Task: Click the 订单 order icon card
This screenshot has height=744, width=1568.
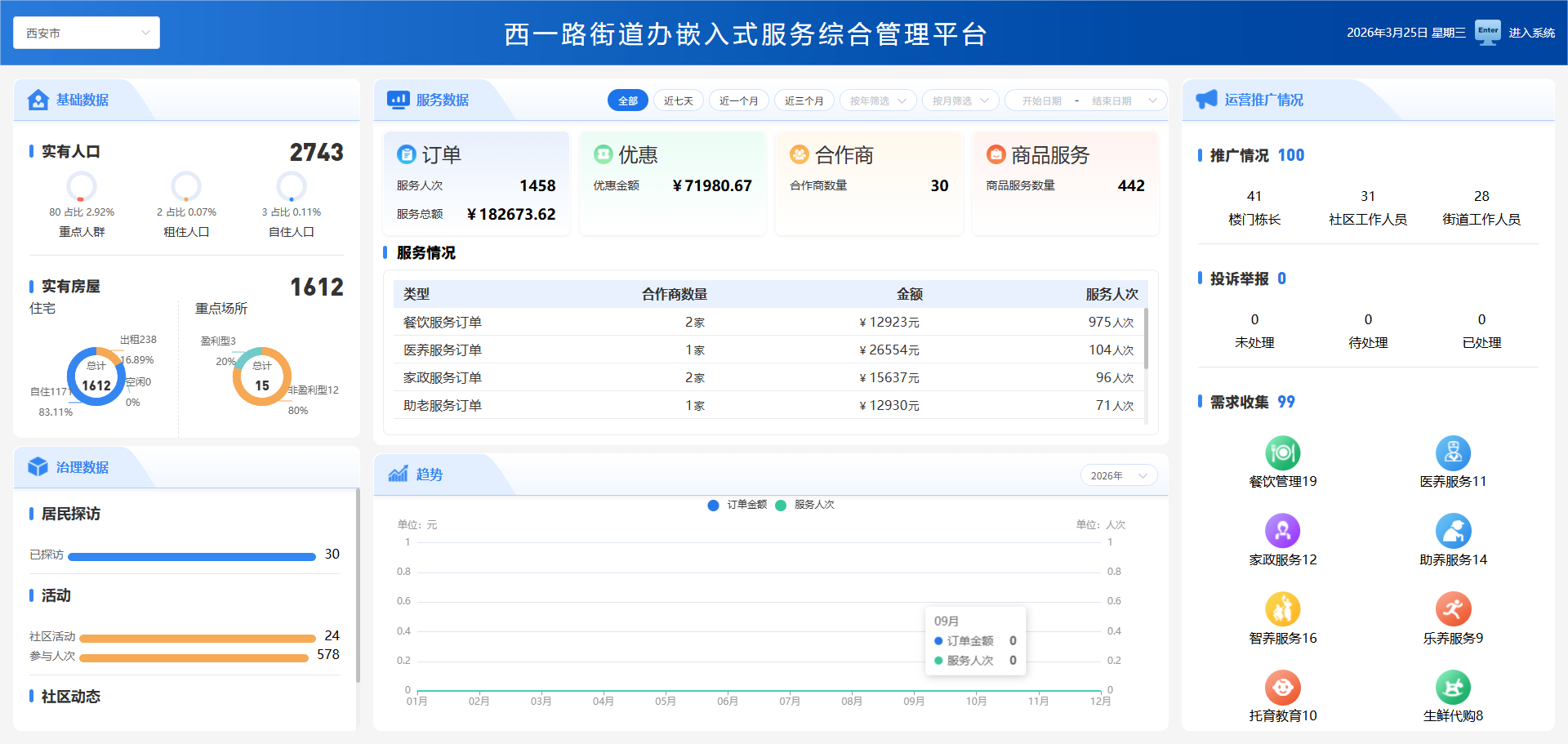Action: click(406, 154)
